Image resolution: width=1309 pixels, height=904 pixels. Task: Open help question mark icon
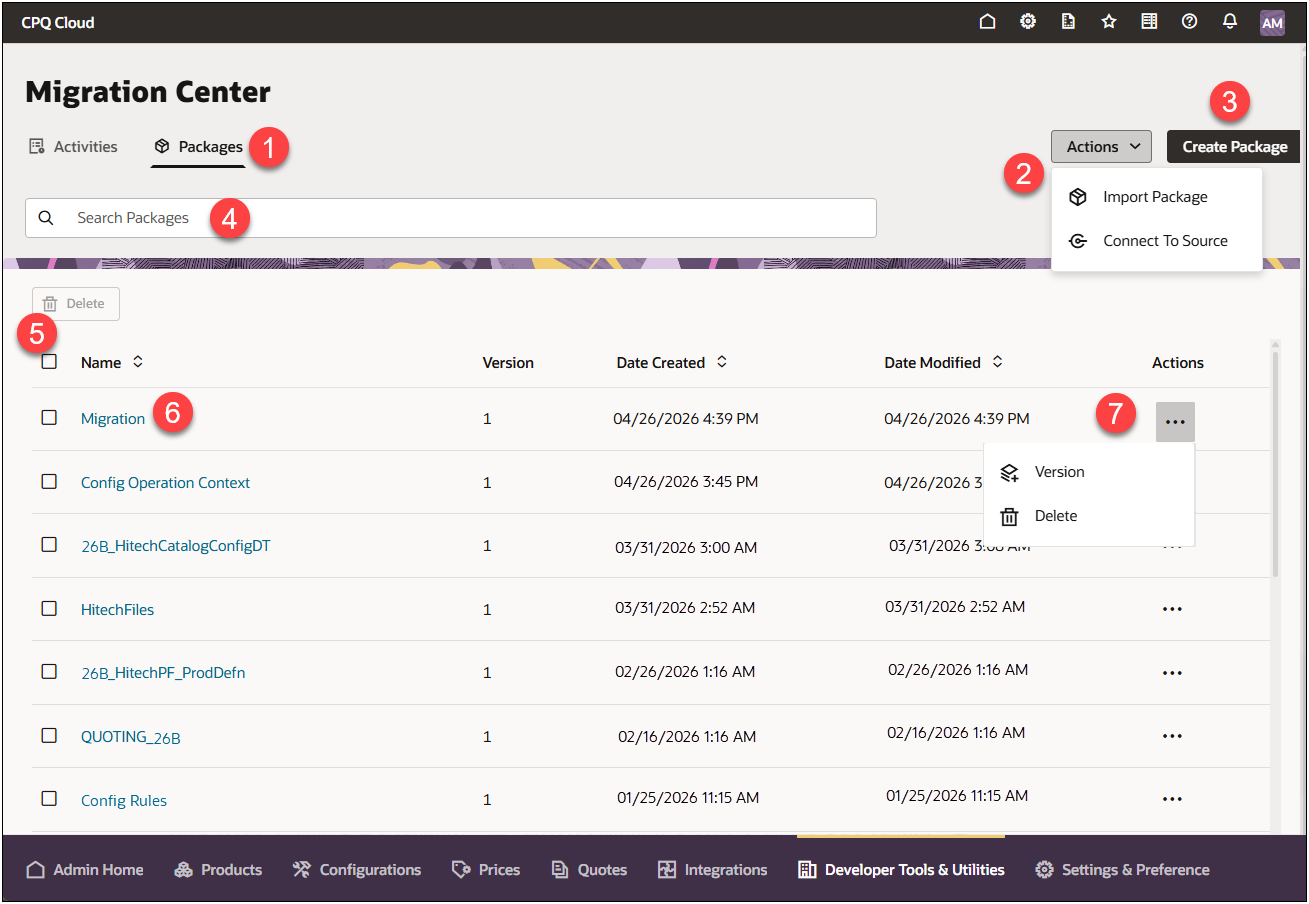[1189, 22]
